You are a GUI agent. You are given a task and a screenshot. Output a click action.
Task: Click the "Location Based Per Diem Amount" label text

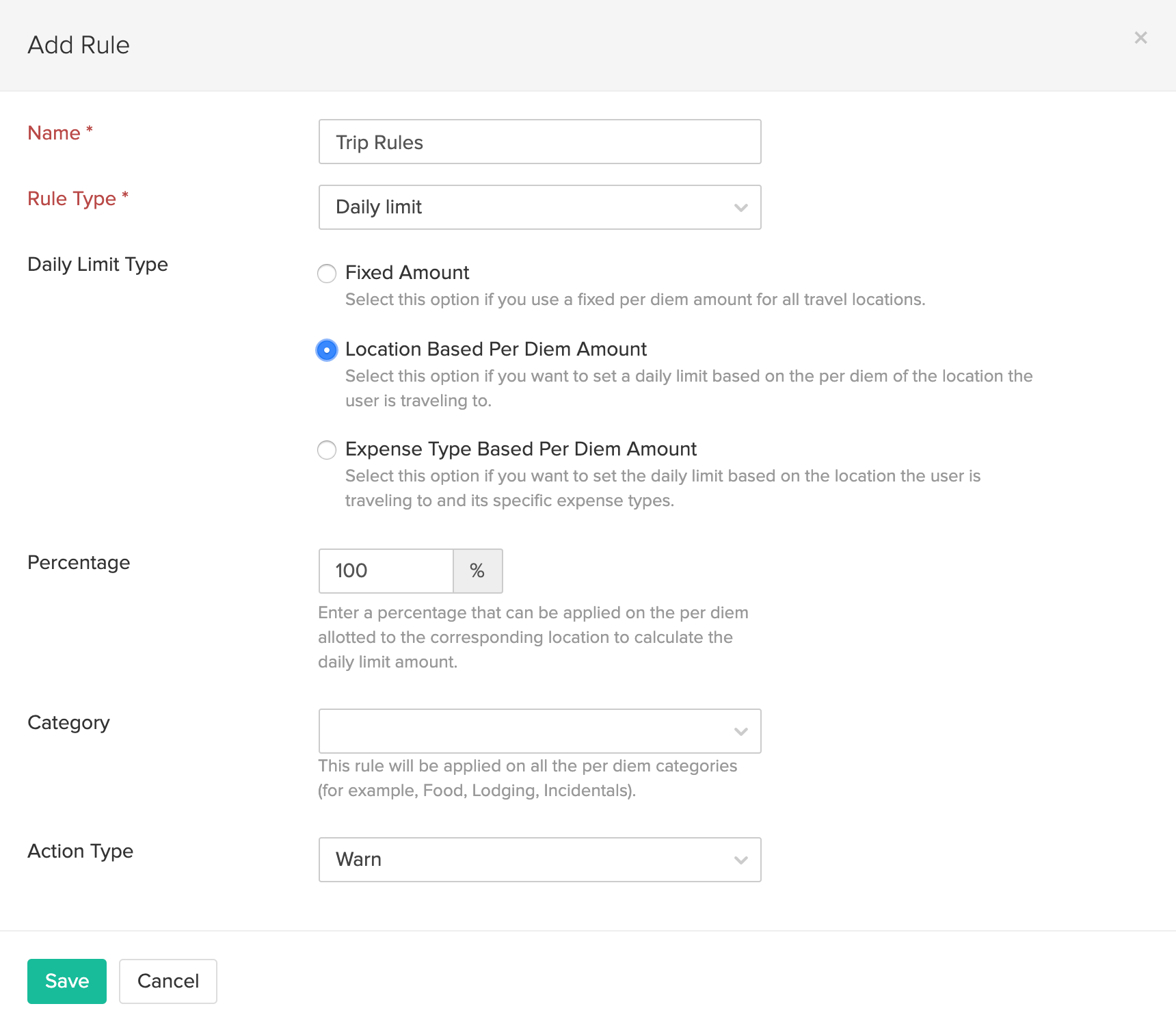pos(496,349)
